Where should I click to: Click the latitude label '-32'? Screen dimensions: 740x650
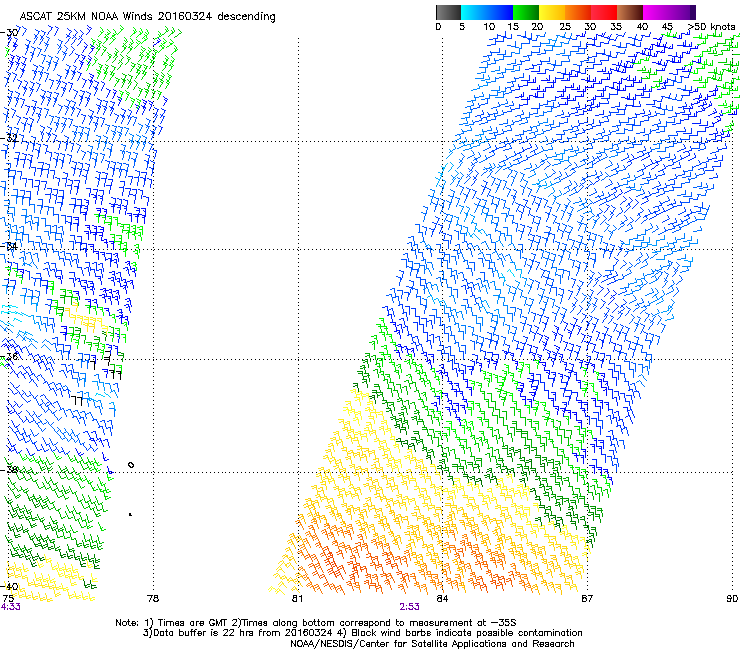(x=10, y=138)
